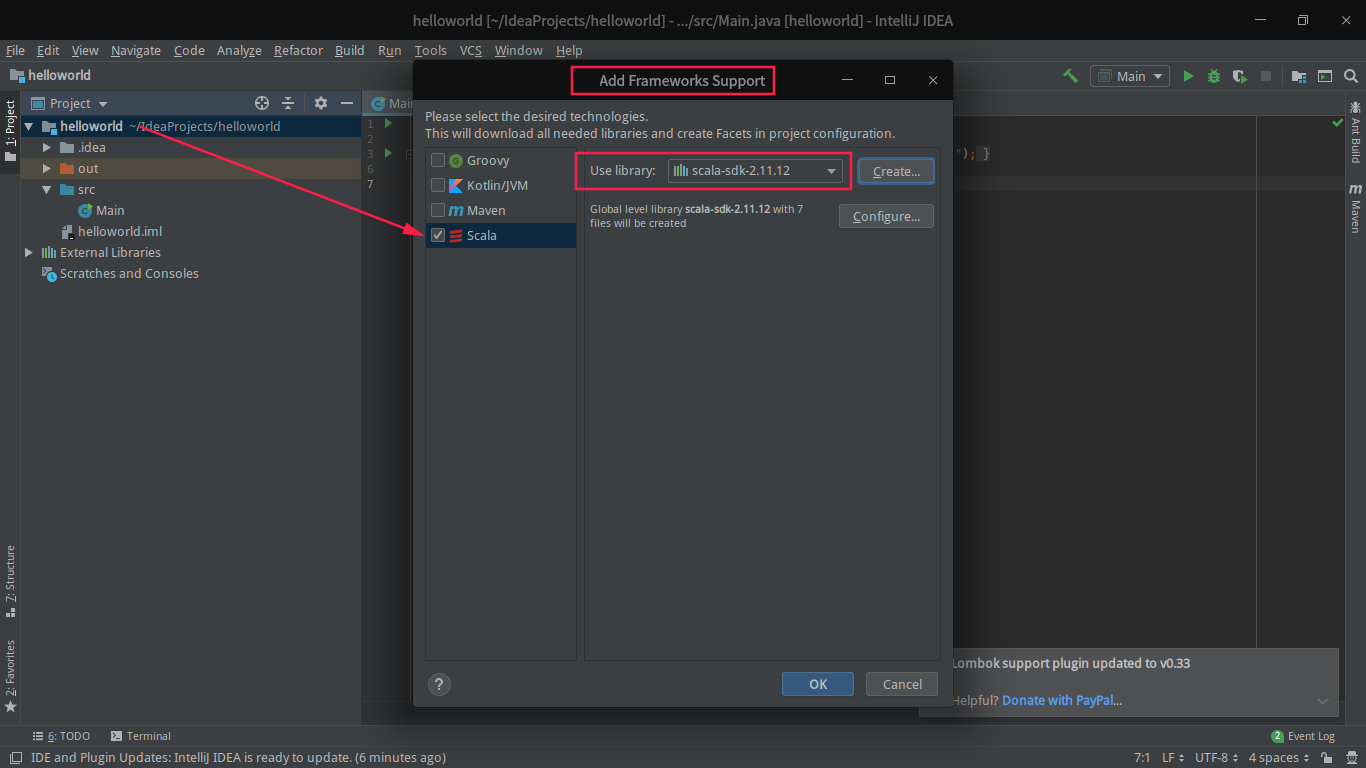1366x768 pixels.
Task: Open the Ant Build side panel
Action: (1356, 132)
